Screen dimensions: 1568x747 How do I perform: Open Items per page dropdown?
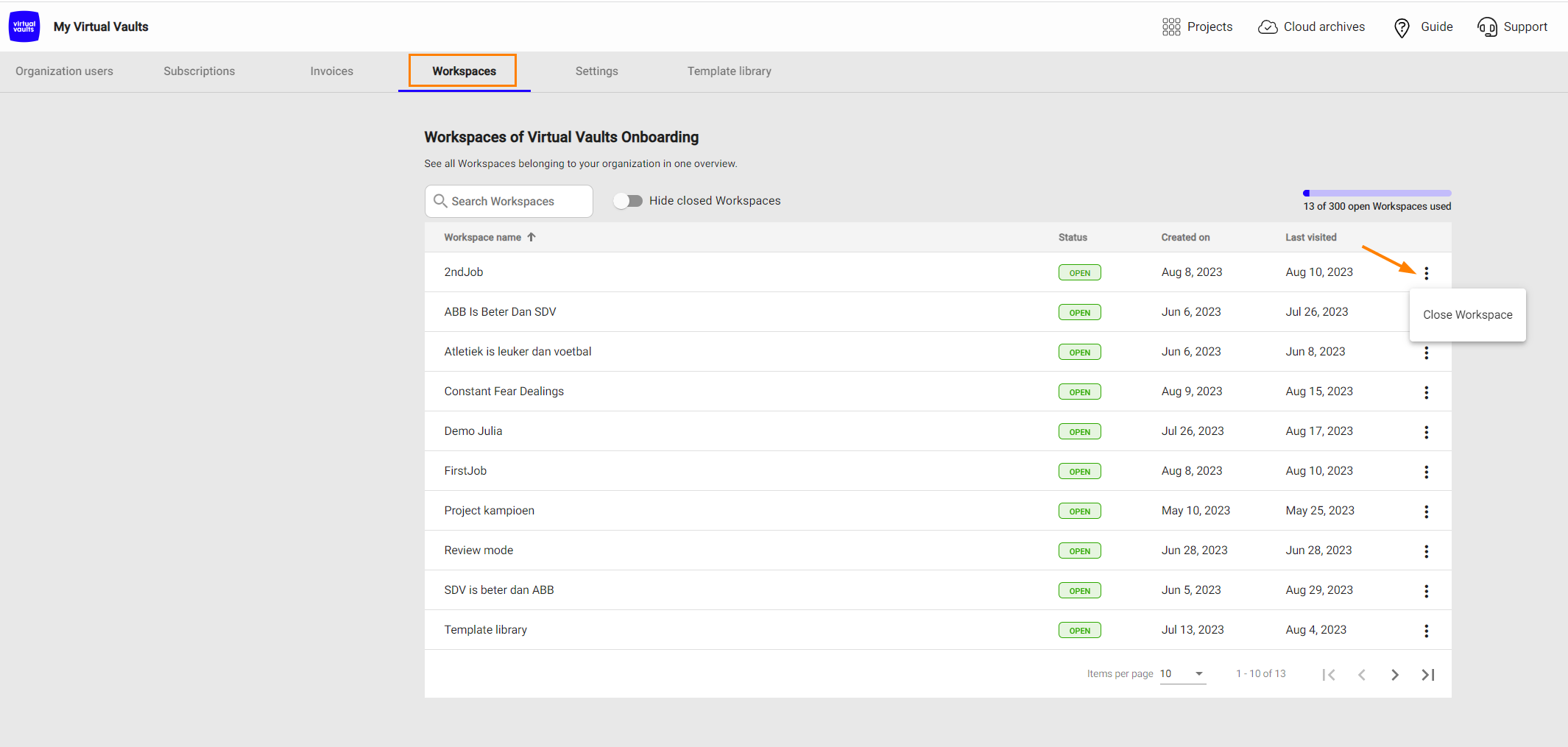[x=1183, y=673]
